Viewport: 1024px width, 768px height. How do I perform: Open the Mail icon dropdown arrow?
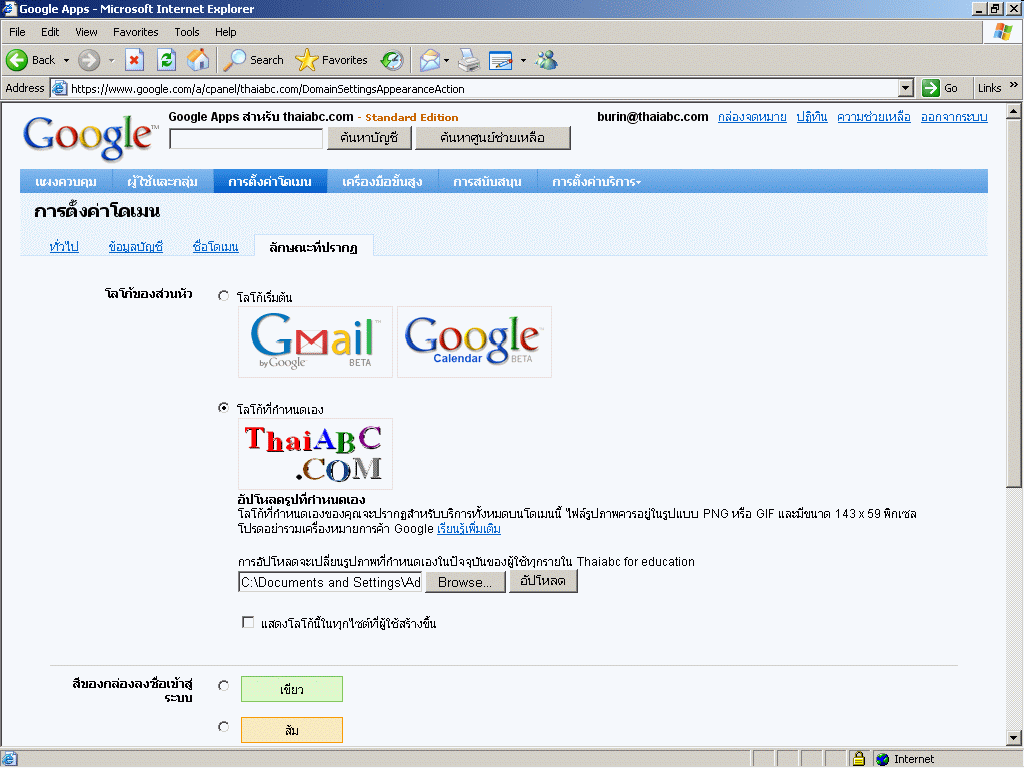click(447, 60)
